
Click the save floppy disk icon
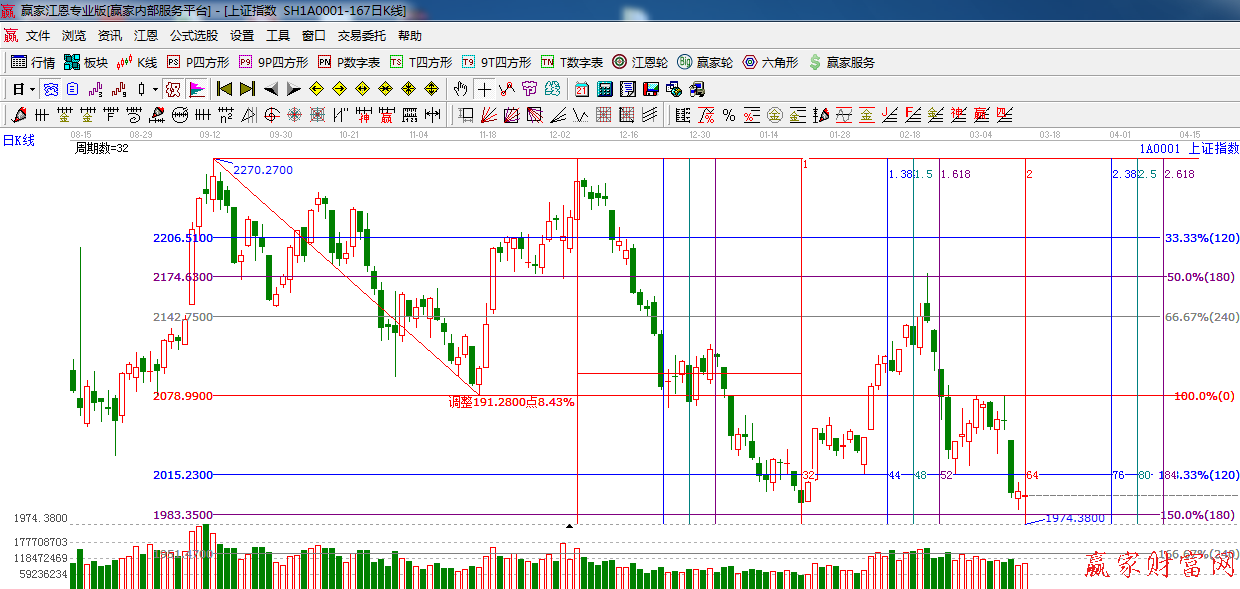coord(651,89)
